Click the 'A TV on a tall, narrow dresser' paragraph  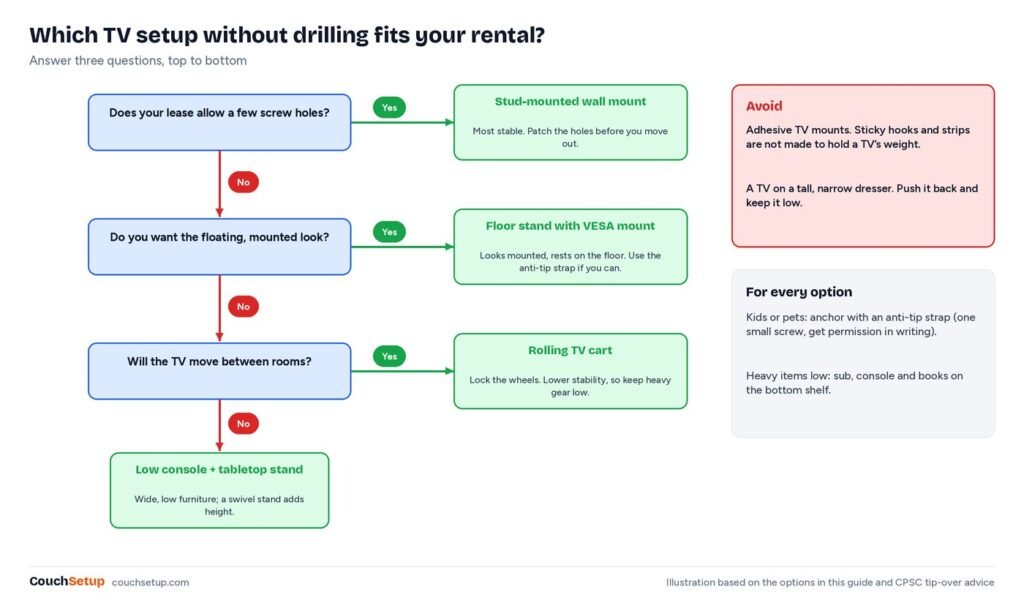862,195
